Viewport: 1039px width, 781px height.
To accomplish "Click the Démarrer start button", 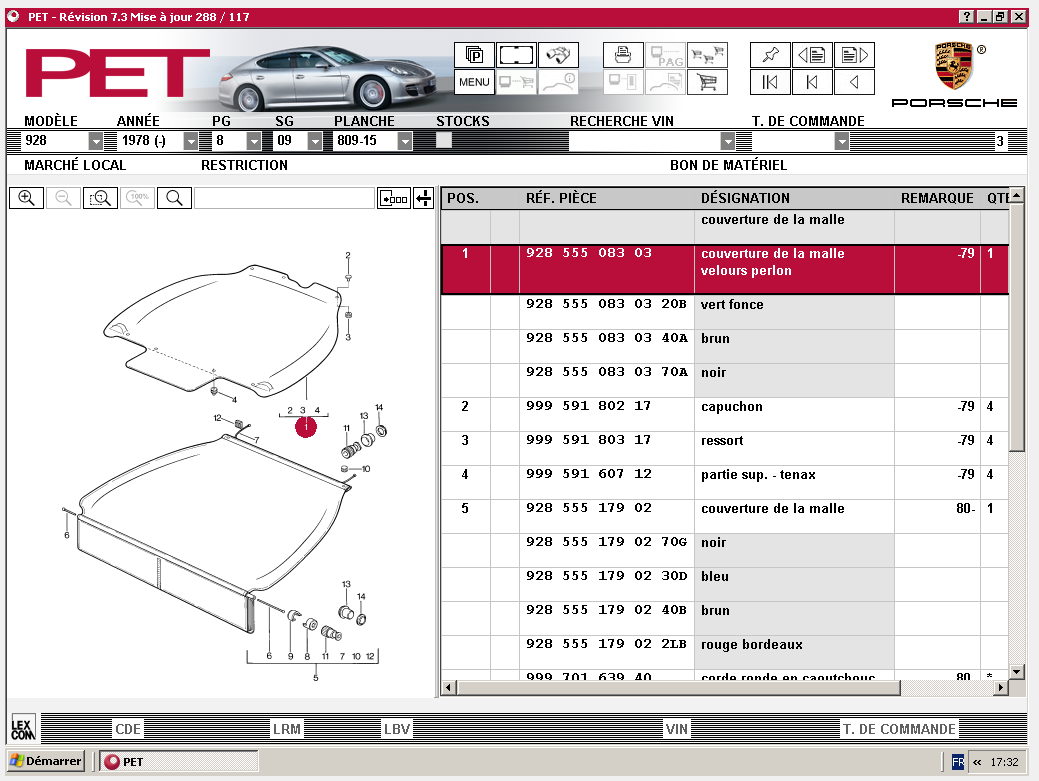I will point(46,761).
